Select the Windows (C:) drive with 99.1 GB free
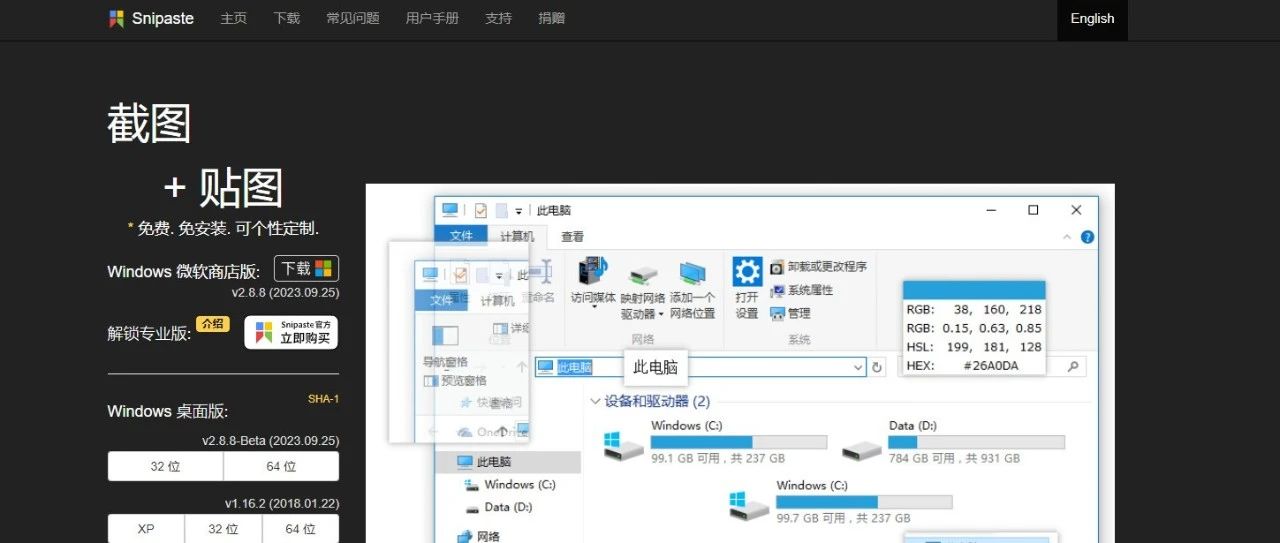1280x543 pixels. (716, 441)
